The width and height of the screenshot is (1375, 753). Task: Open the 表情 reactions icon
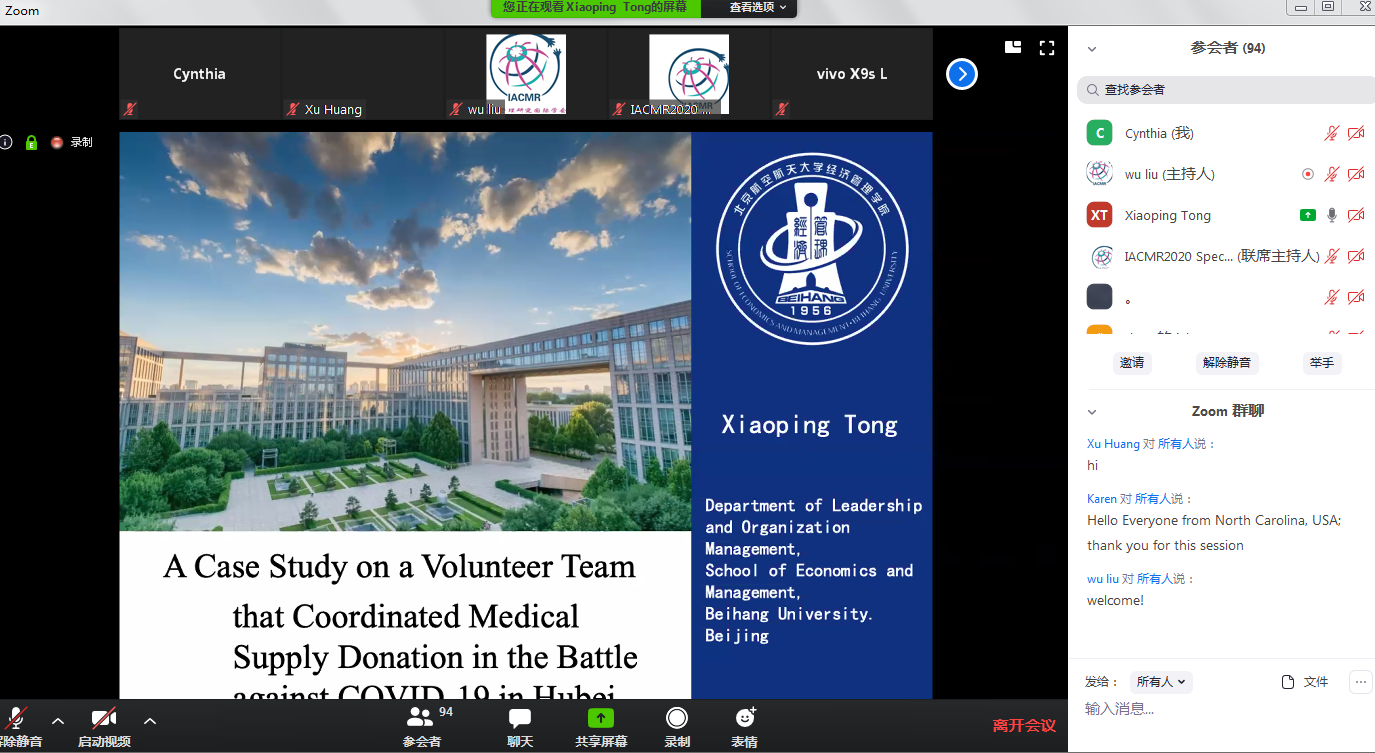pos(744,718)
